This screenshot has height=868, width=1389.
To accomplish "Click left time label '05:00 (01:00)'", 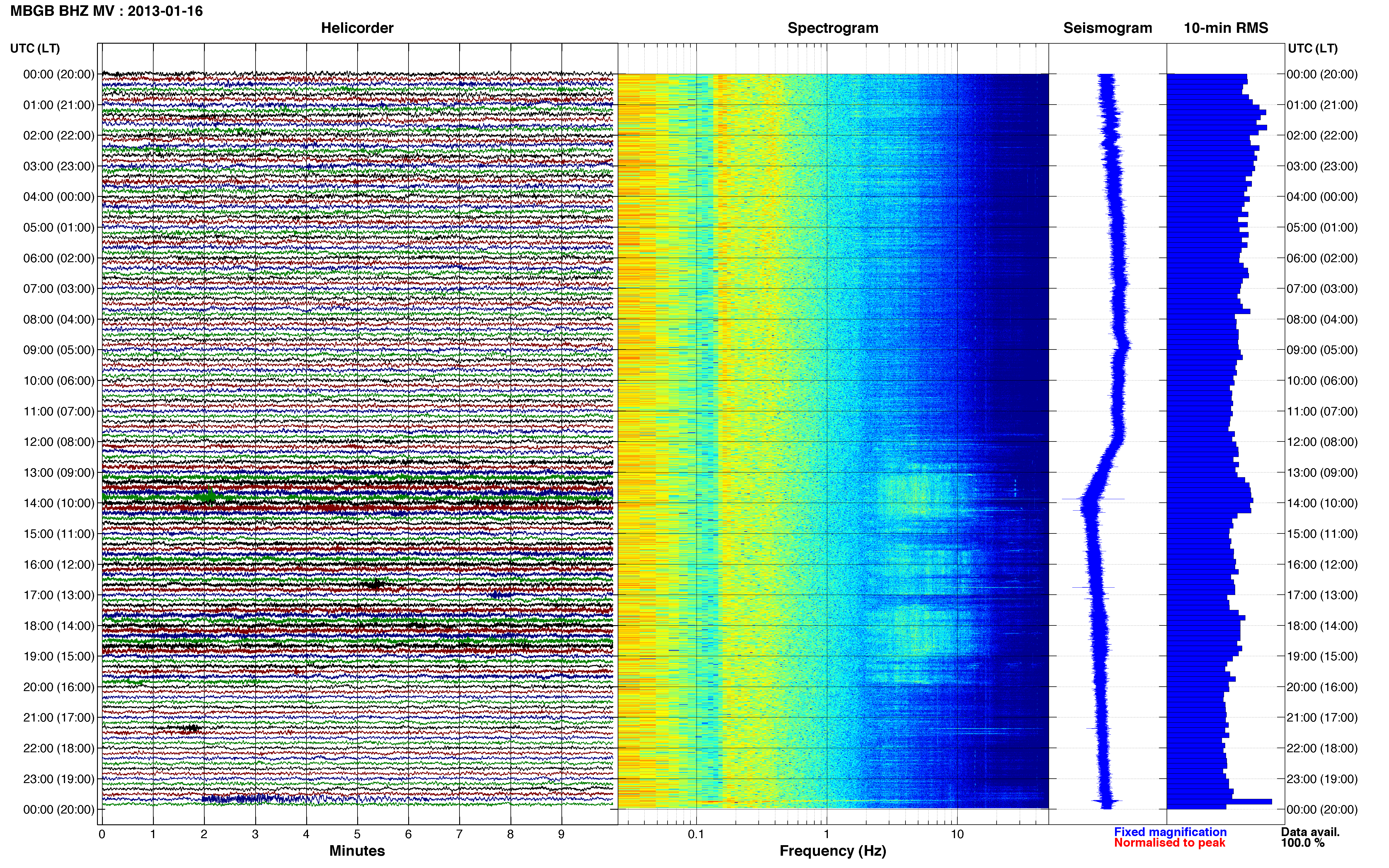I will point(59,227).
